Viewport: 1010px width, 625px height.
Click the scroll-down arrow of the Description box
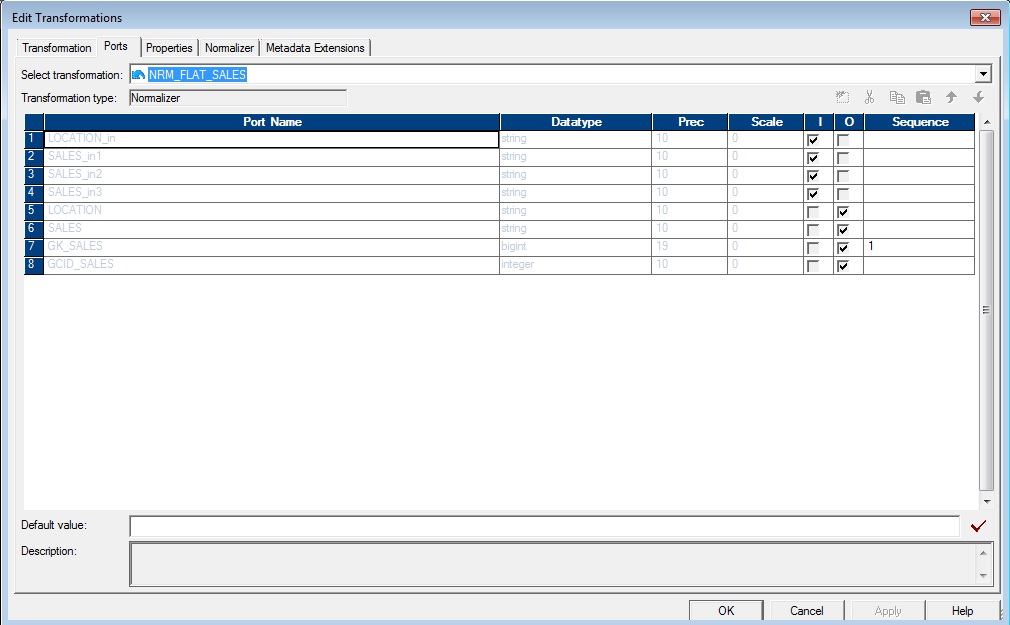point(985,578)
